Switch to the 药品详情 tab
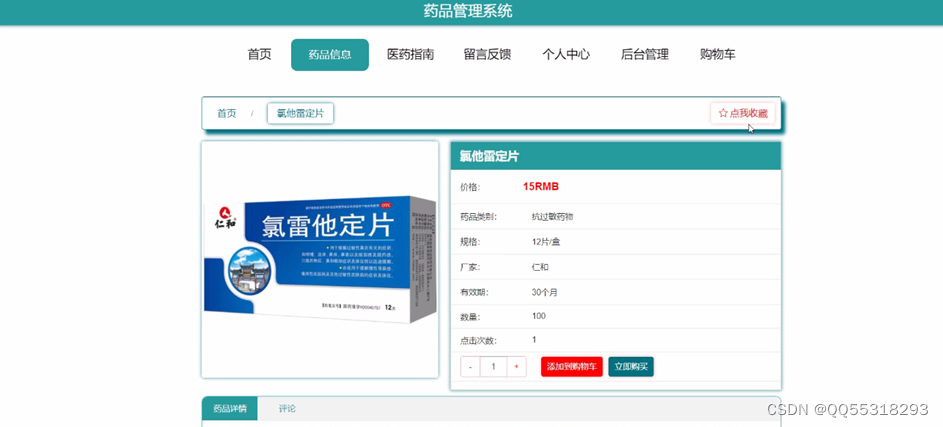943x427 pixels. click(x=230, y=408)
